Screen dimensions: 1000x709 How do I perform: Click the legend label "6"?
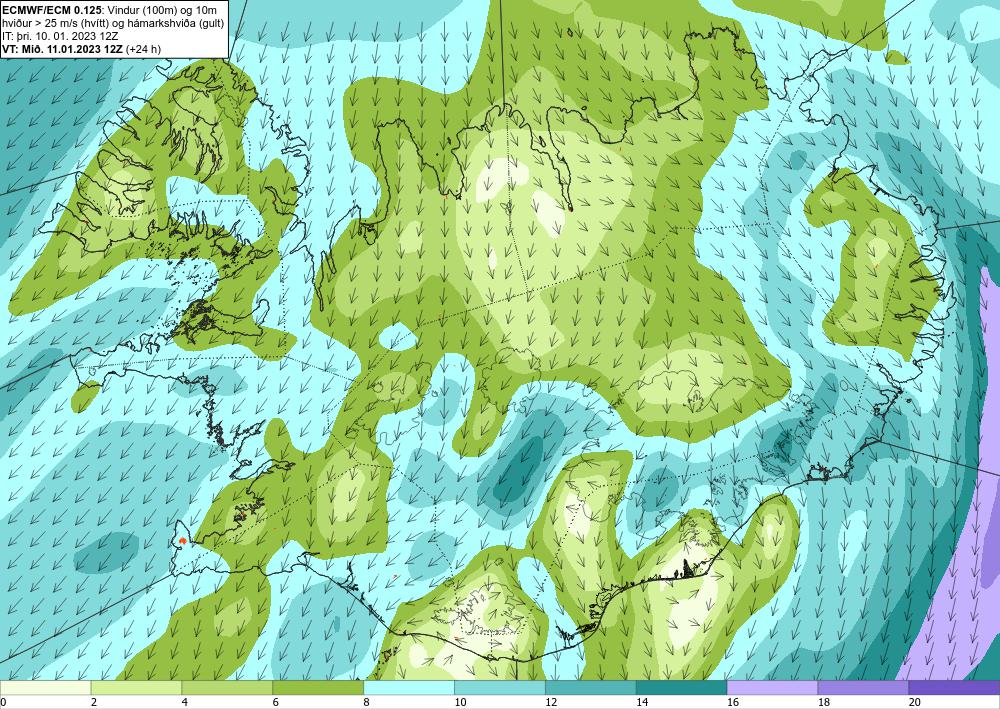(x=276, y=703)
